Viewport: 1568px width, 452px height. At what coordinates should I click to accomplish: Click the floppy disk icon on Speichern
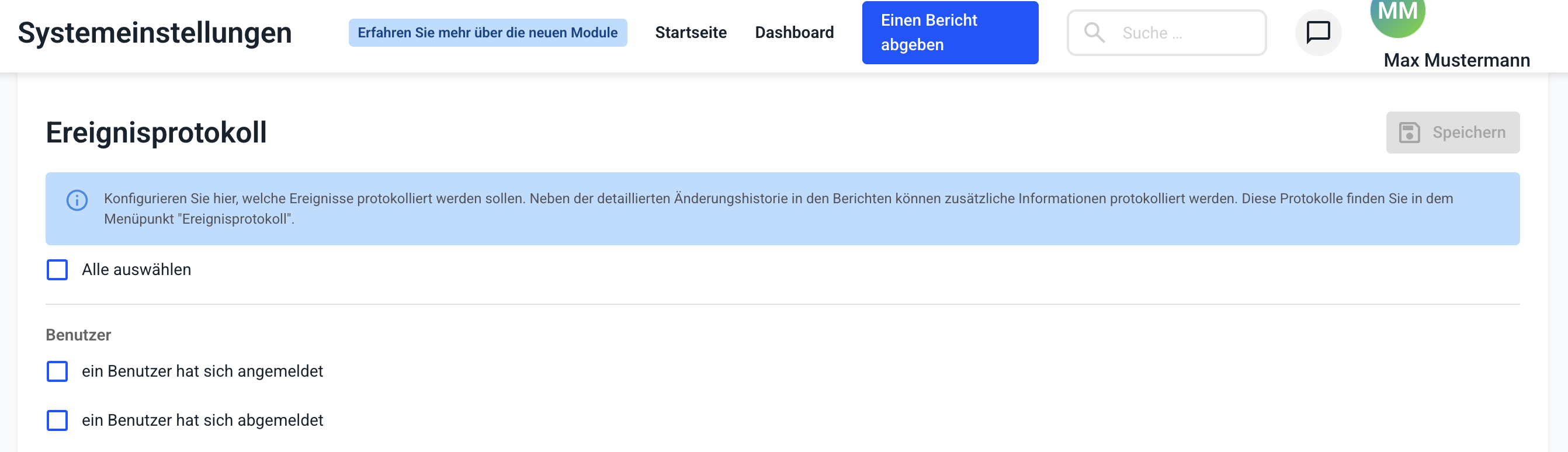[1409, 133]
